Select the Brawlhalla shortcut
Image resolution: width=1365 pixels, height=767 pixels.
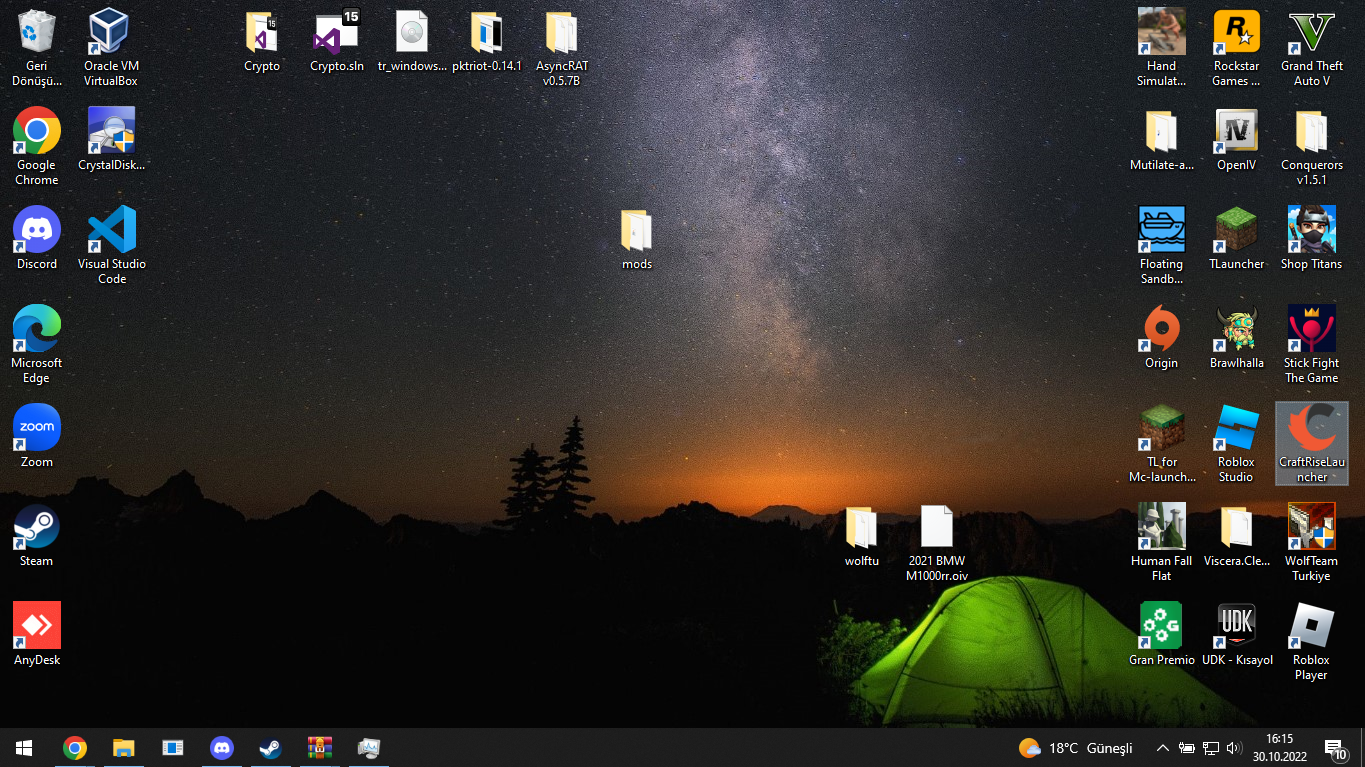point(1236,337)
